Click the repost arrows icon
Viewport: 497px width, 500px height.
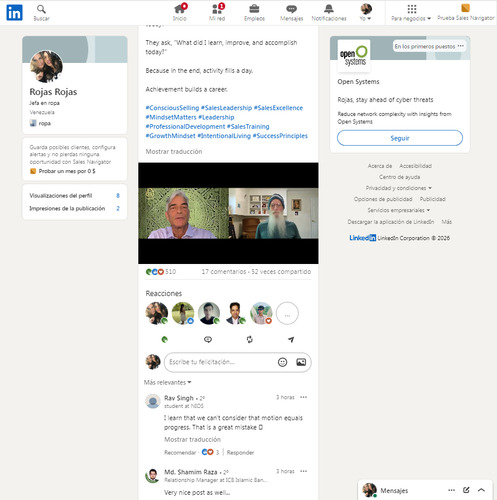pos(250,339)
